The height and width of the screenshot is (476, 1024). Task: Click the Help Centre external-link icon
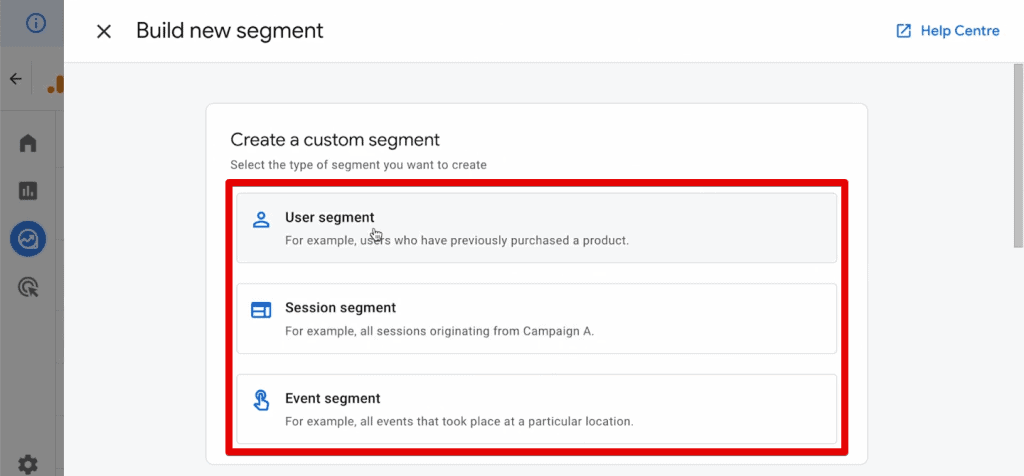[x=903, y=31]
